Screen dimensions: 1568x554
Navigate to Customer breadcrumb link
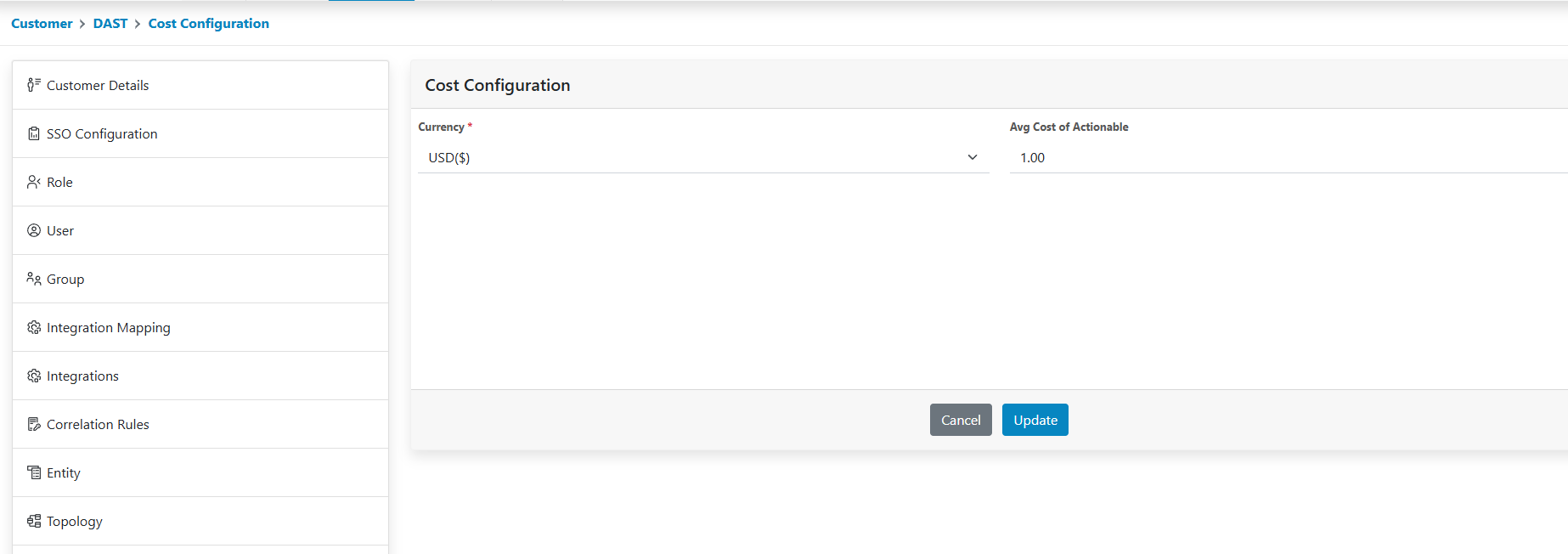42,24
